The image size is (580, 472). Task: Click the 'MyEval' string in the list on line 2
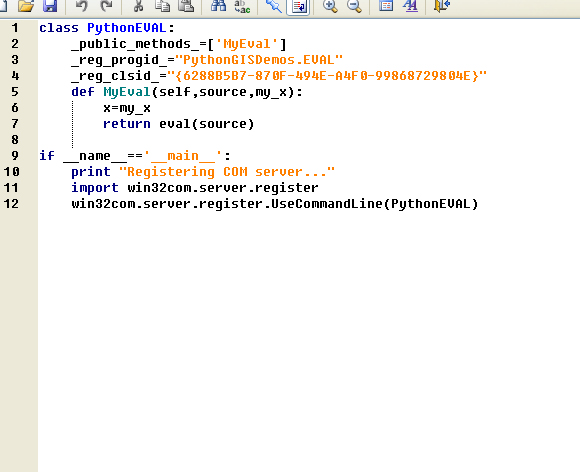(247, 44)
